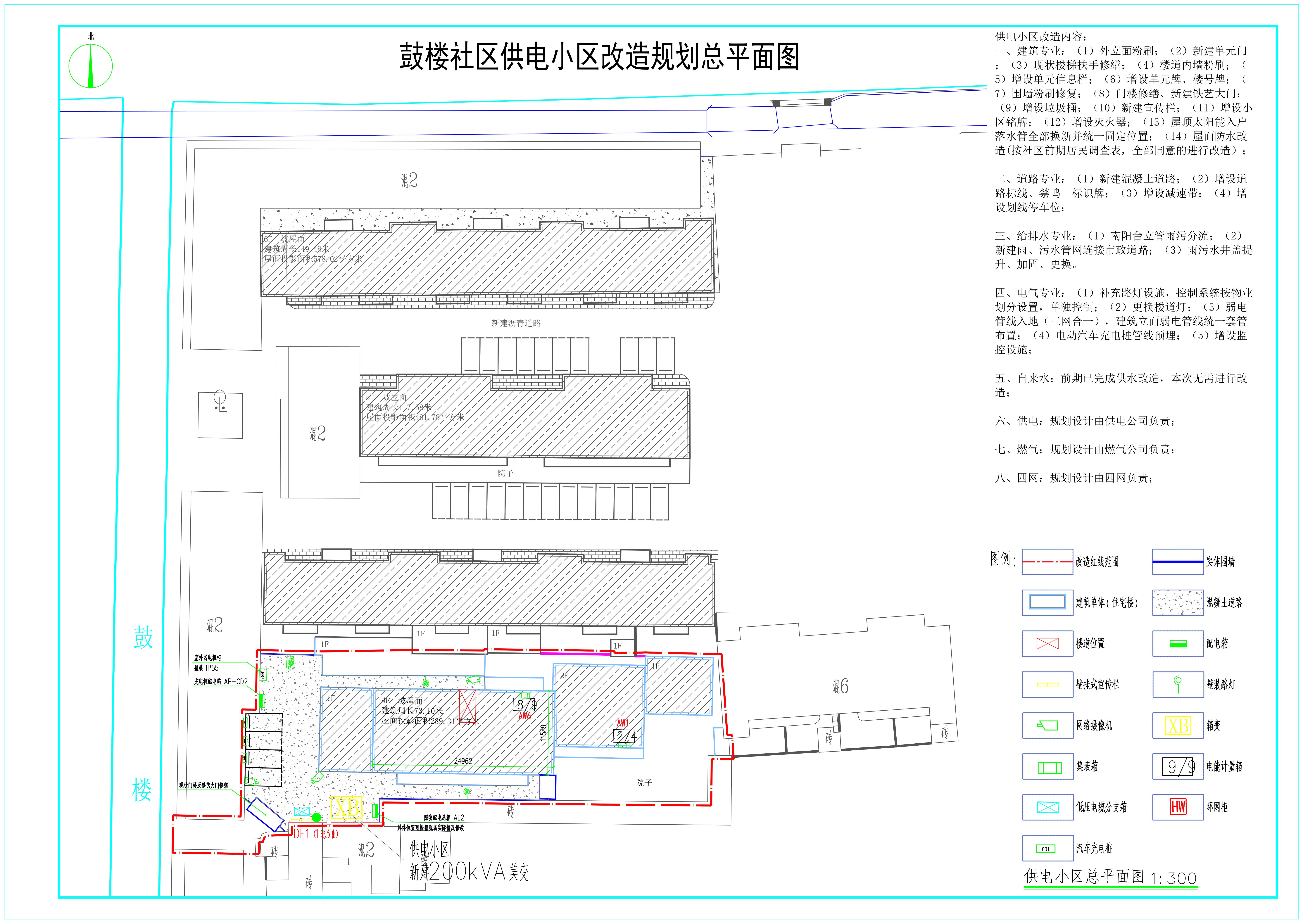Viewport: 1303px width, 924px height.
Task: Click the callout 现状门楼及铁艺大门修缮
Action: (204, 785)
